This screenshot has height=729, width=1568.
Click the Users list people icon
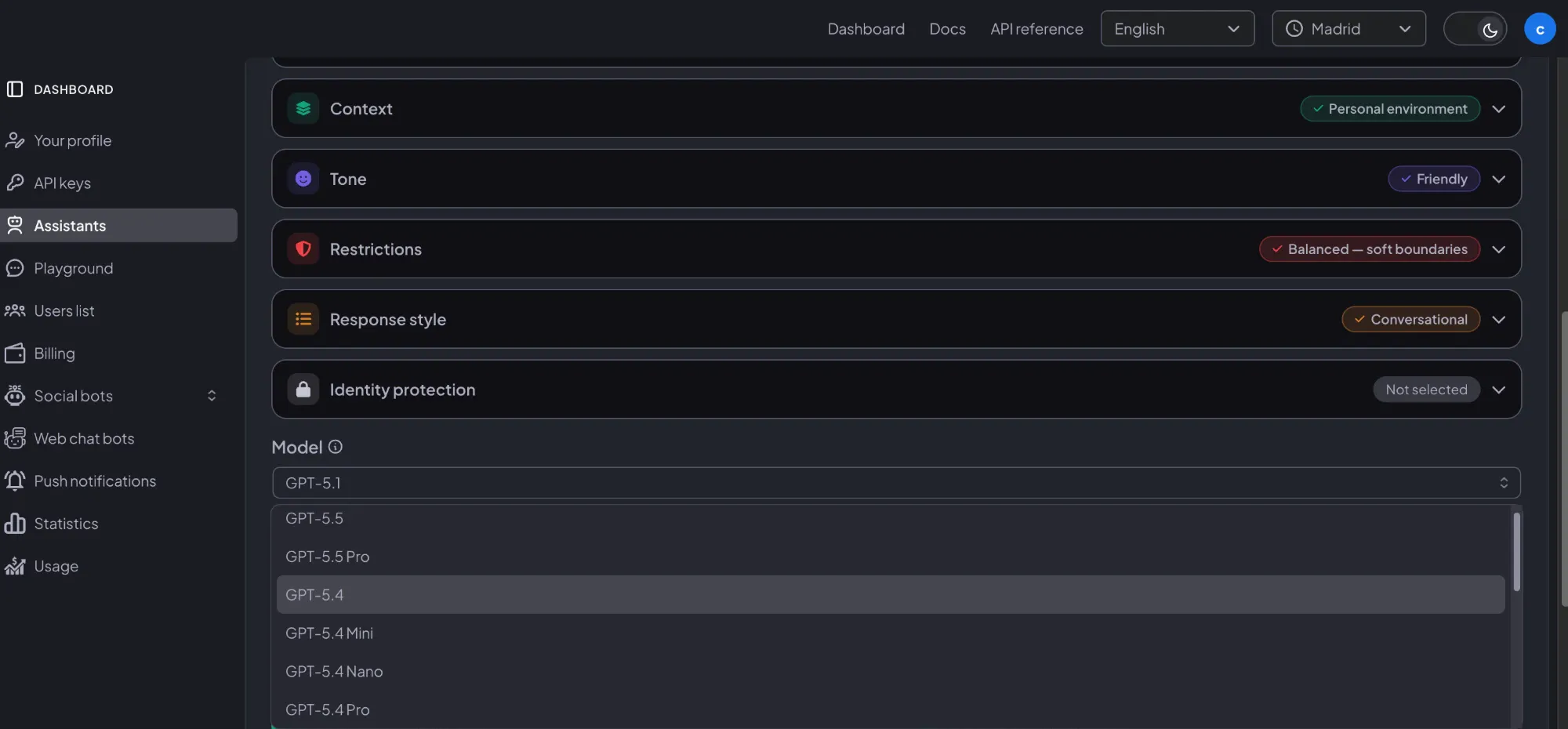(15, 311)
